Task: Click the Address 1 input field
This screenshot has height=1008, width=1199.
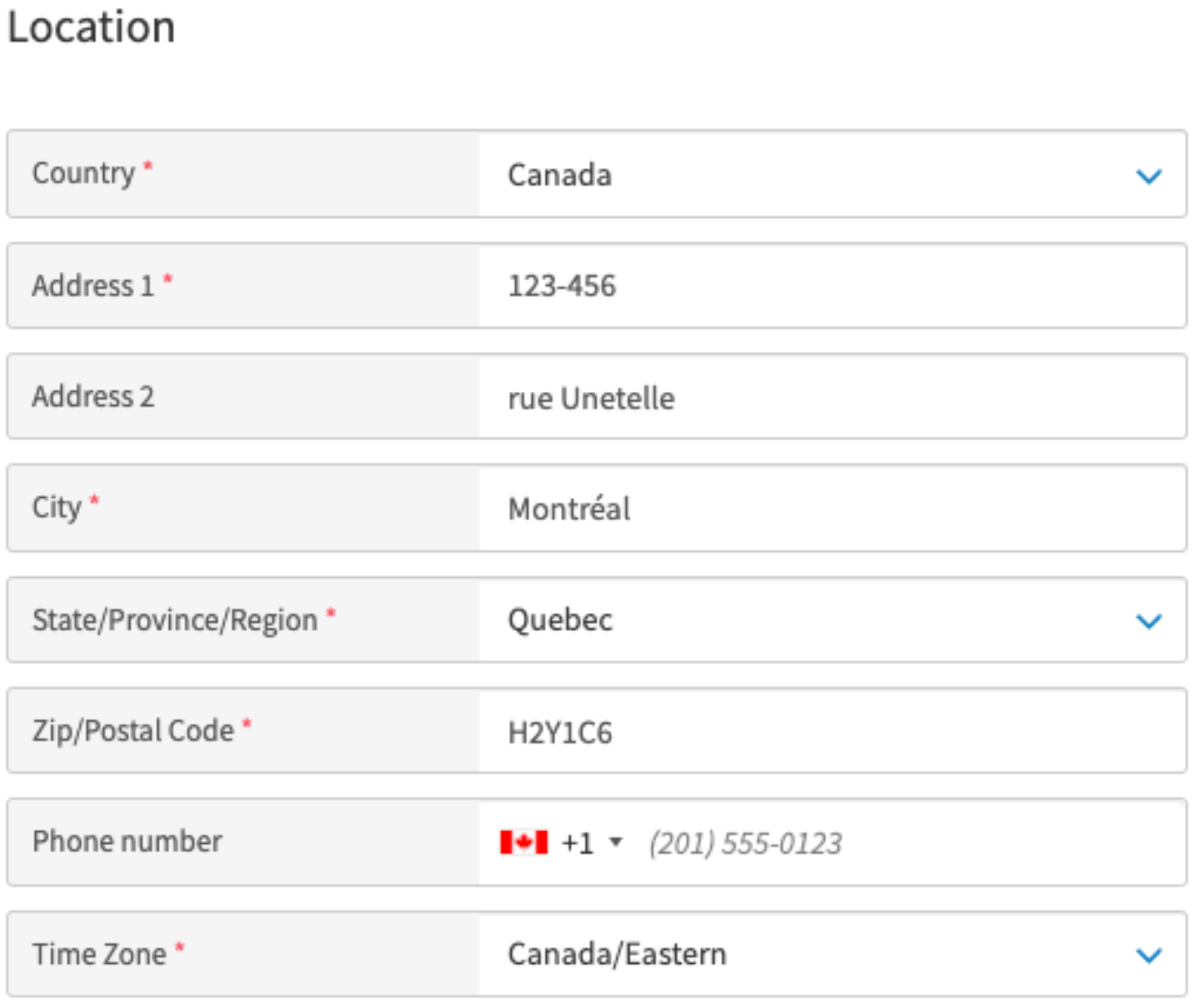Action: coord(832,286)
